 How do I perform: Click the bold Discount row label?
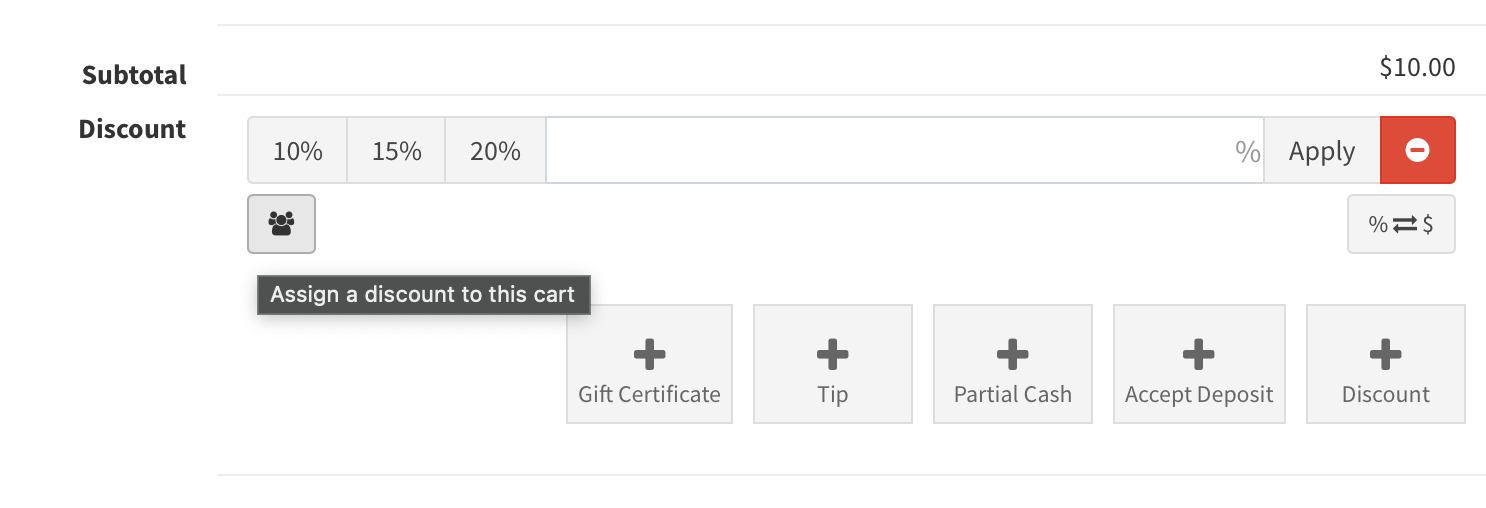coord(132,129)
